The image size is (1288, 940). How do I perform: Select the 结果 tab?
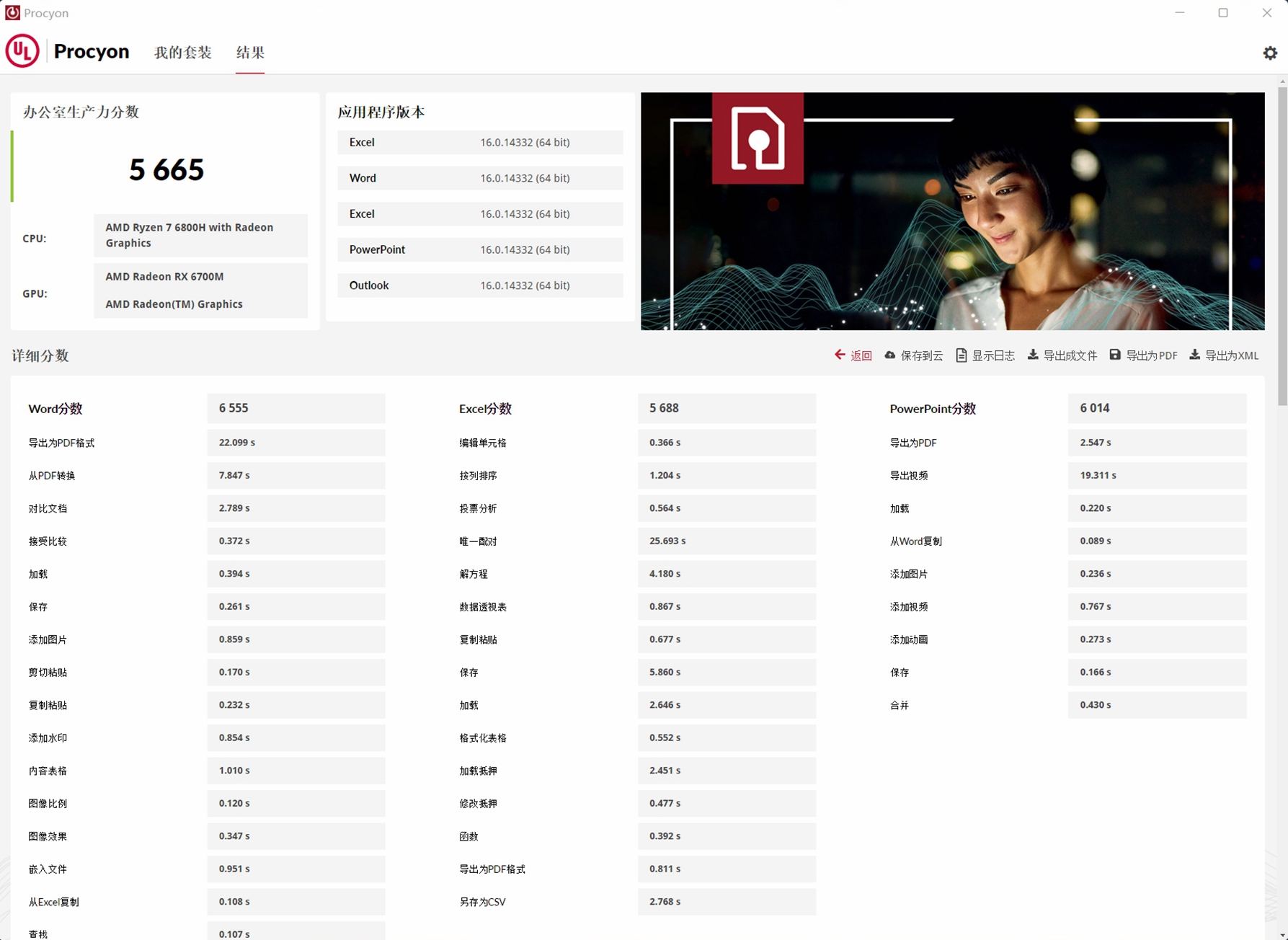249,53
